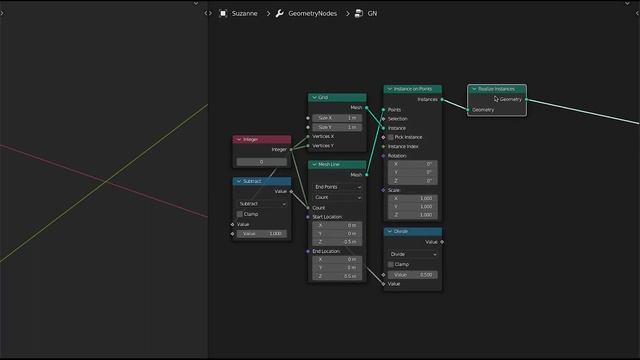Collapse the Realize Instances node
This screenshot has height=360, width=640.
point(474,89)
